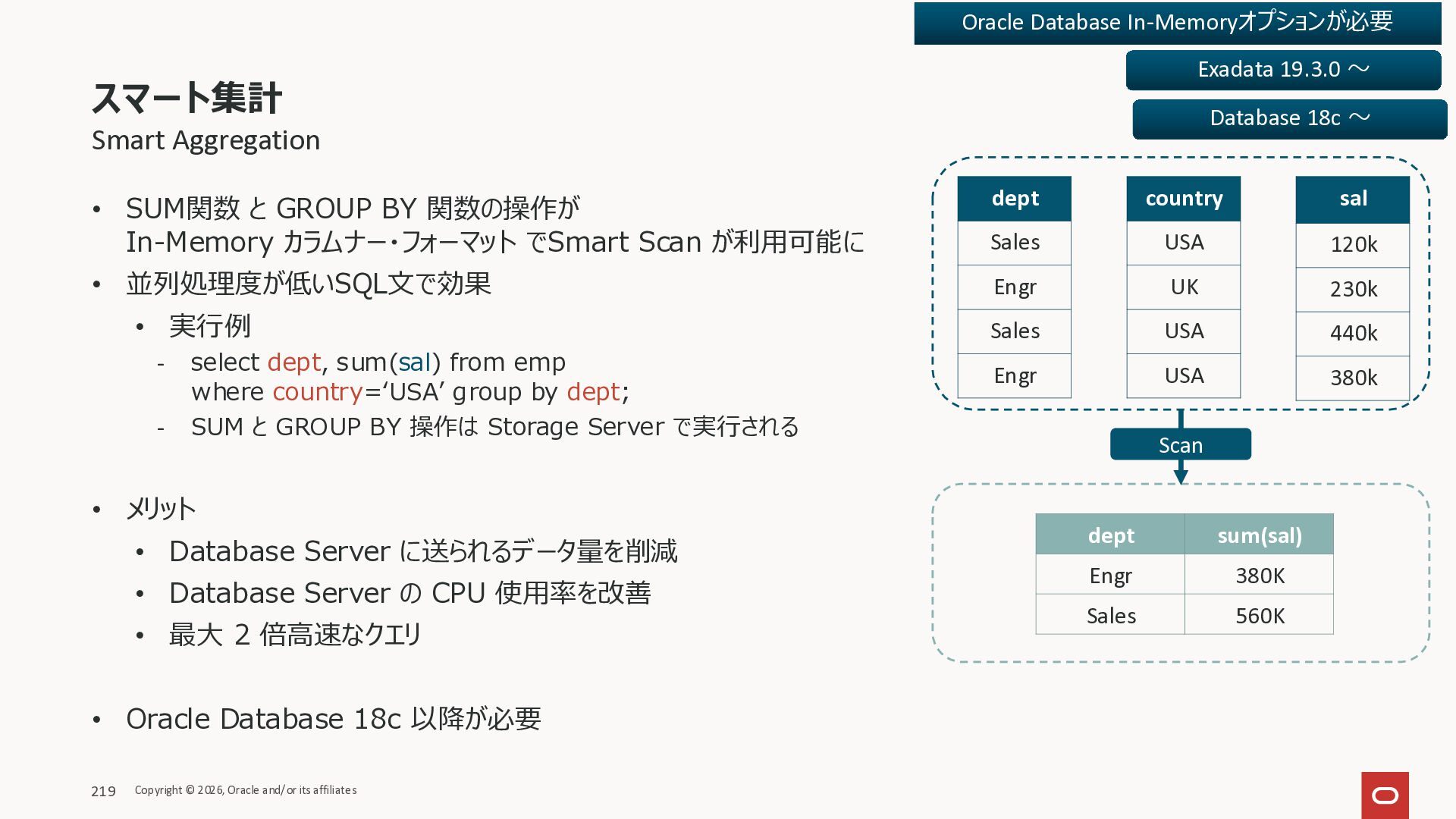
Task: Click the UK cell in country column
Action: pos(1183,287)
